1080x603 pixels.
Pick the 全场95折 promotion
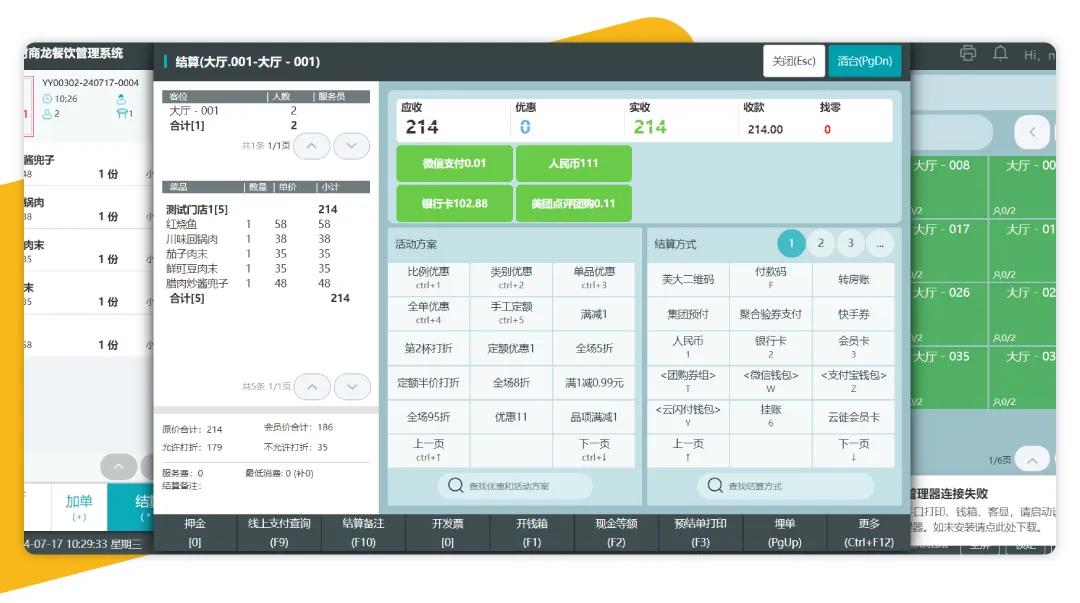click(428, 417)
